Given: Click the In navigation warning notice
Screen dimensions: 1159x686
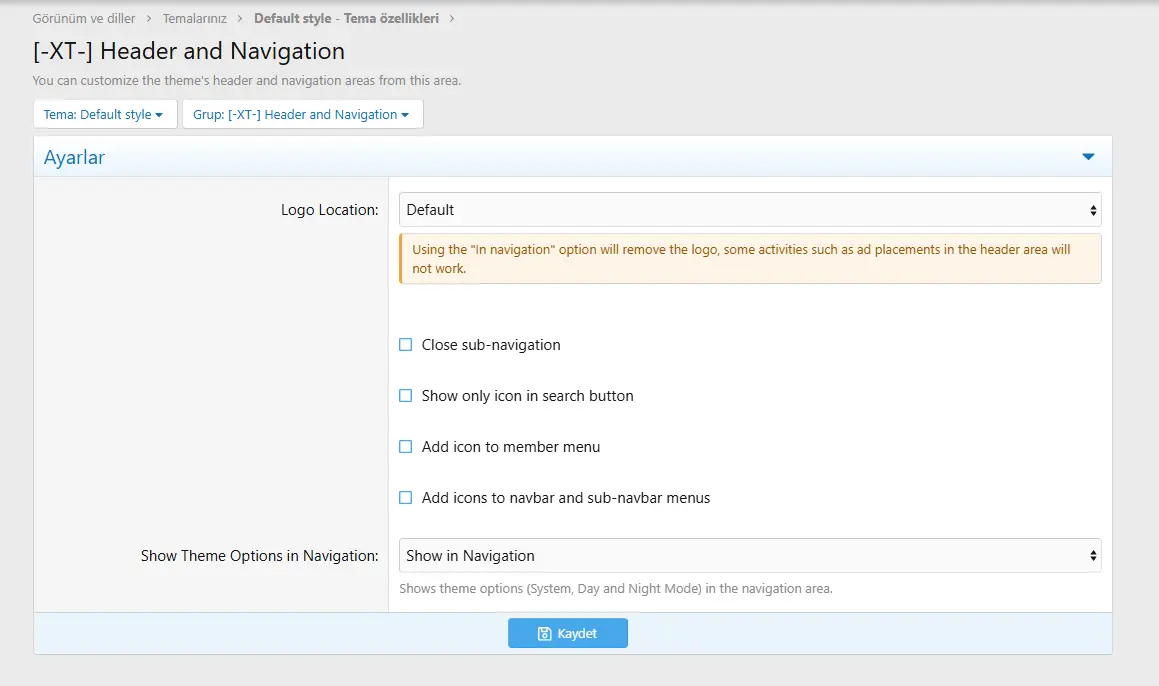Looking at the screenshot, I should point(749,258).
